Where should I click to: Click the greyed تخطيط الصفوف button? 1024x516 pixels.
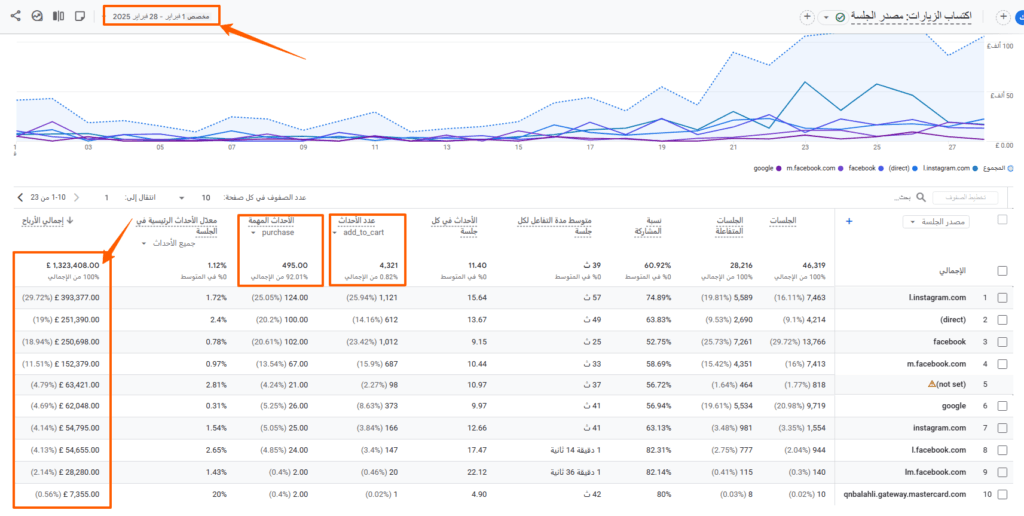point(965,197)
